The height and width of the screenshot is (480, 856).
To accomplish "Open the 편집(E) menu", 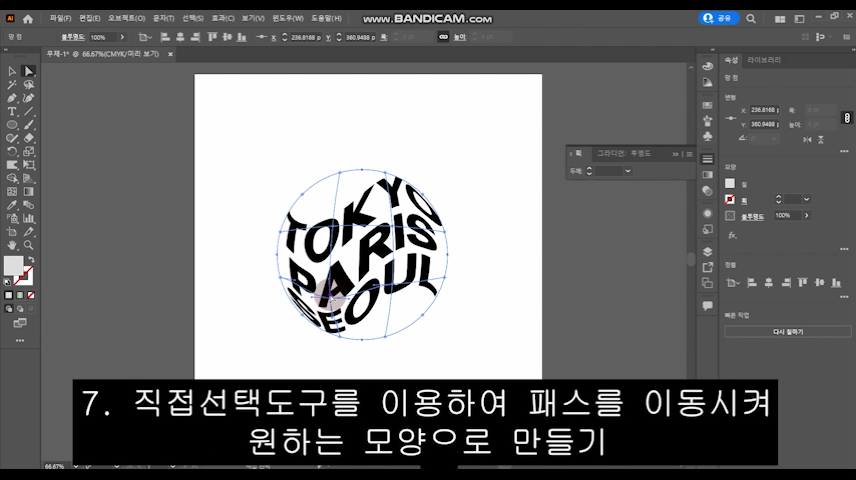I will [90, 19].
